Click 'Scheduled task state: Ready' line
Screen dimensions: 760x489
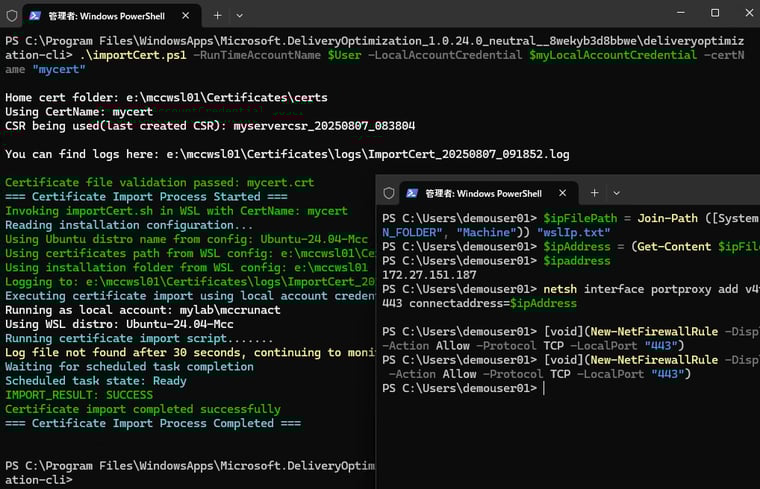pos(96,380)
